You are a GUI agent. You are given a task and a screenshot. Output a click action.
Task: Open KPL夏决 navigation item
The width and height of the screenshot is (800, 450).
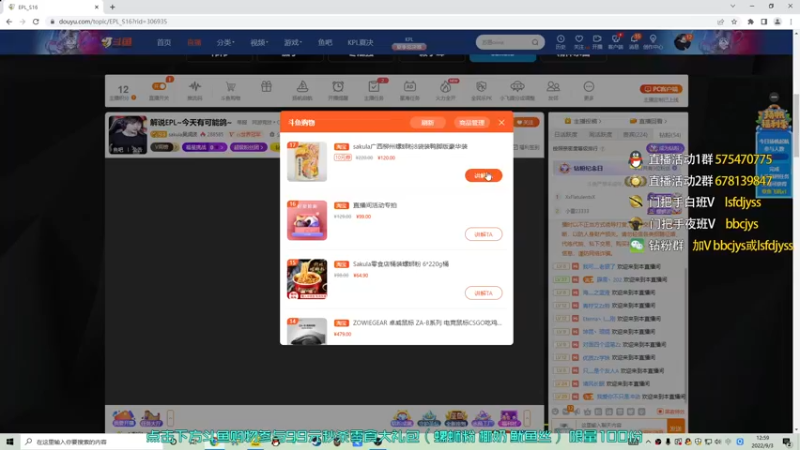[x=360, y=42]
